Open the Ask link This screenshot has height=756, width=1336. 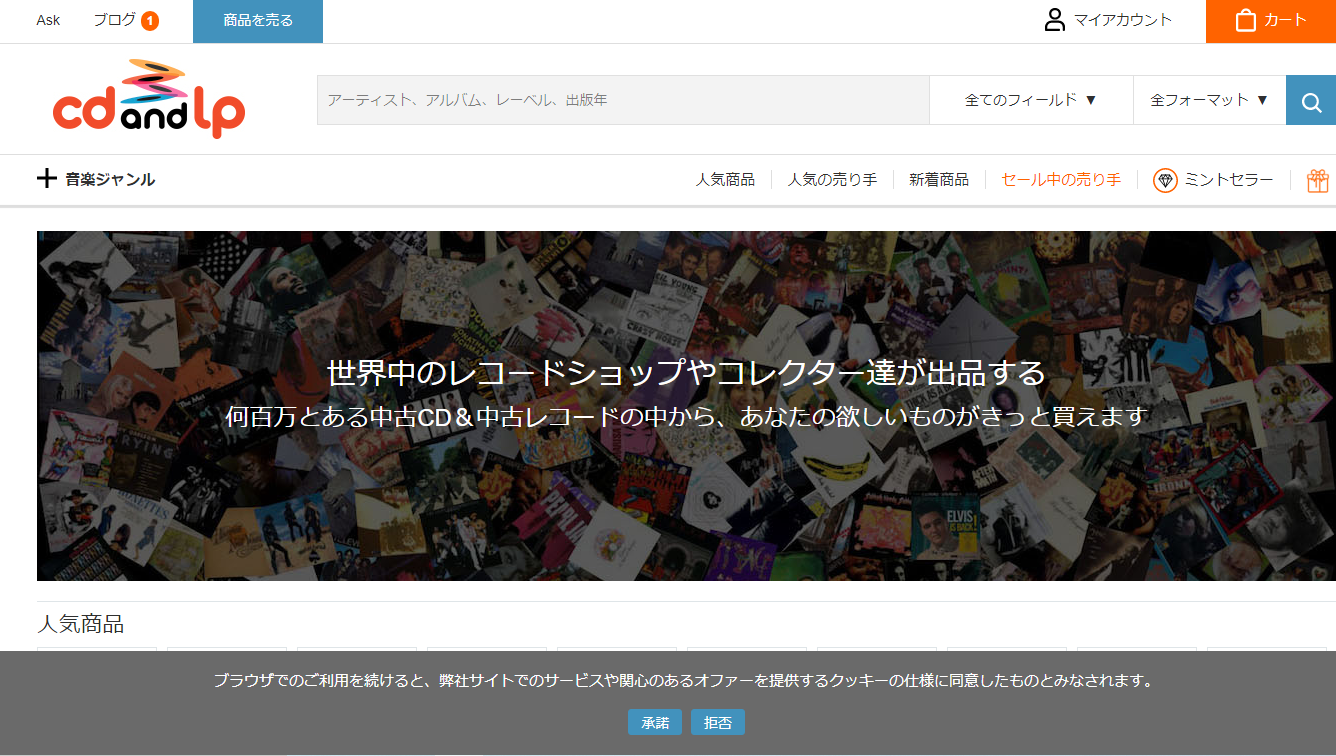(48, 20)
